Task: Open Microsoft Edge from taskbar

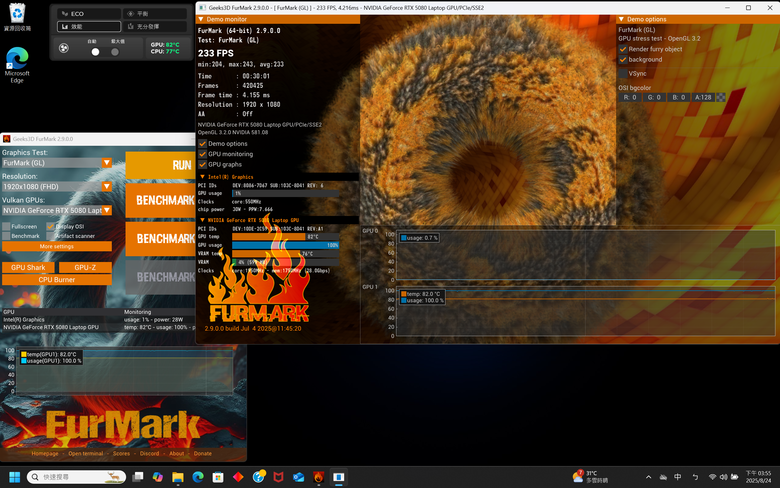Action: coord(198,477)
